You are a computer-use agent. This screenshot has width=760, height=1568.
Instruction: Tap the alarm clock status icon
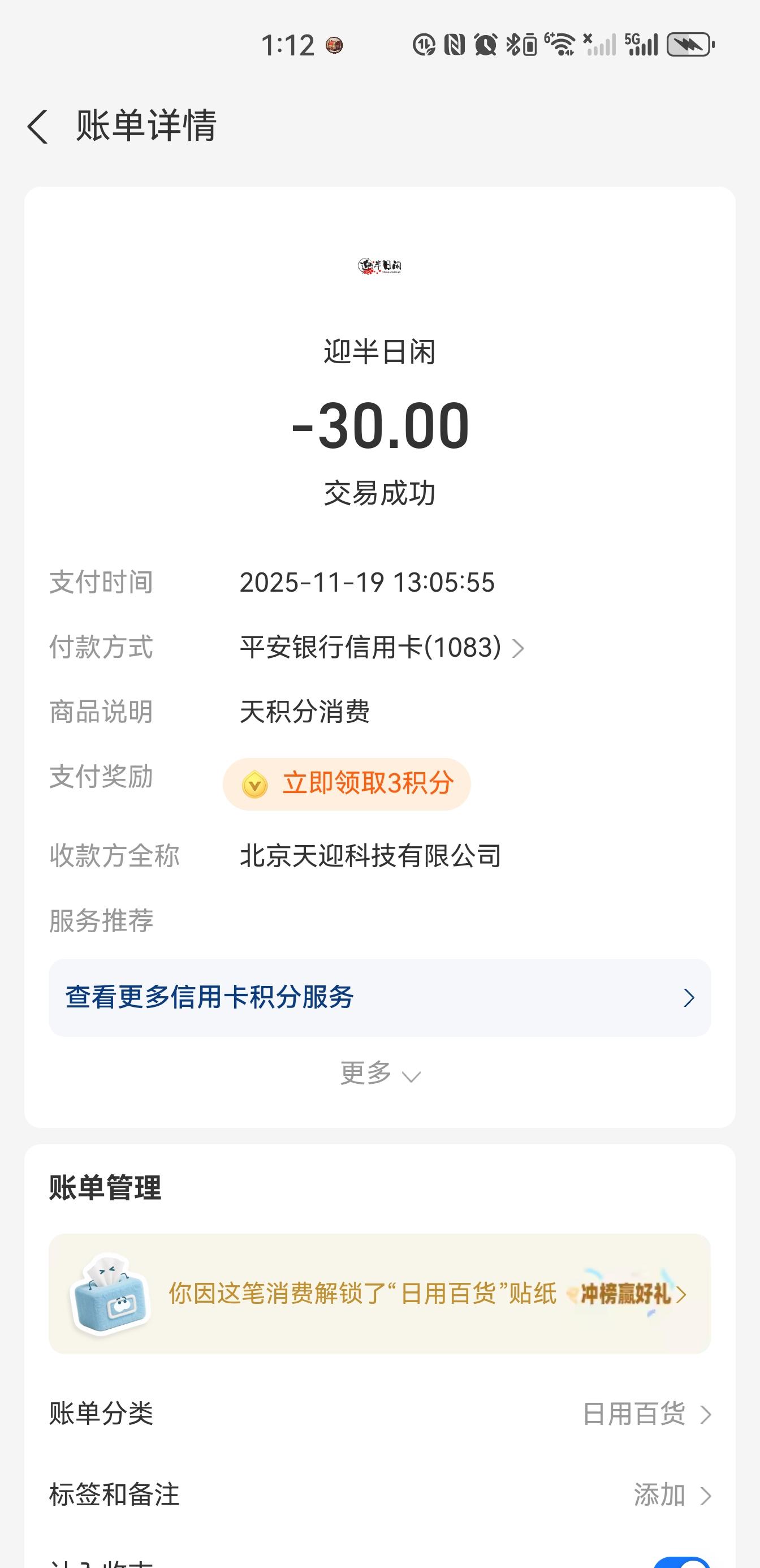tap(485, 45)
